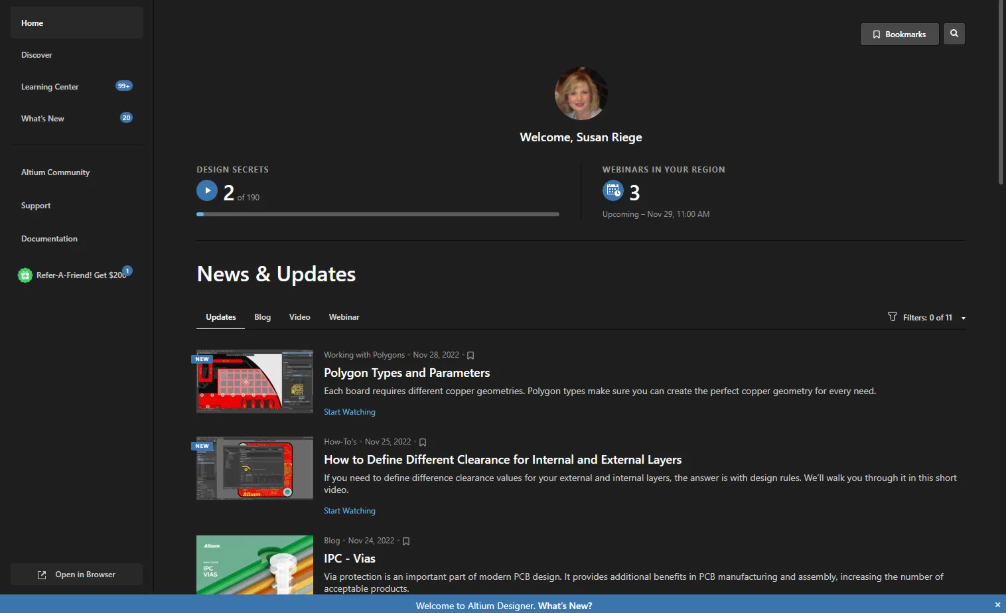Open Learning Center in sidebar

tap(50, 87)
